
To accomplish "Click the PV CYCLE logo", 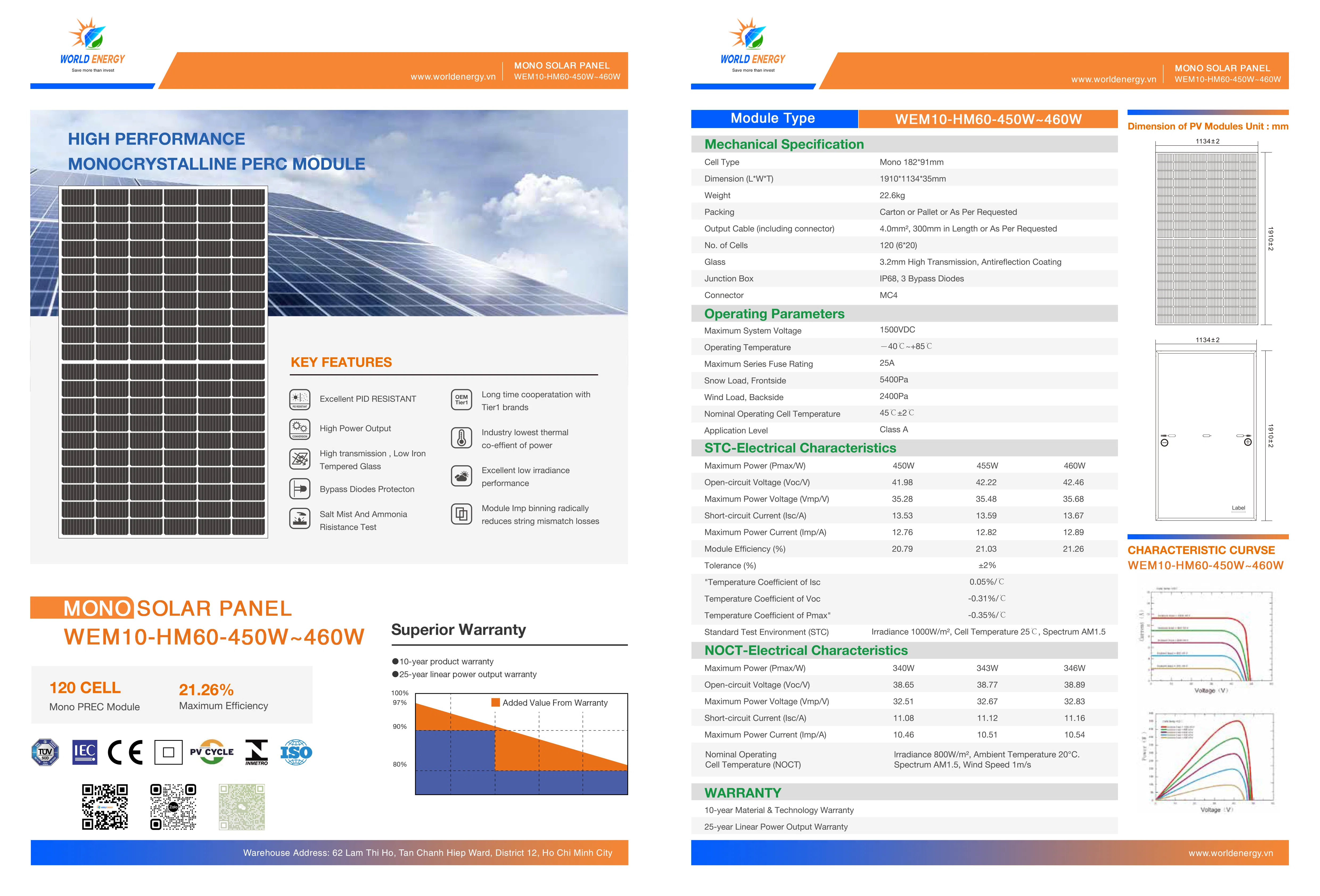I will tap(212, 752).
